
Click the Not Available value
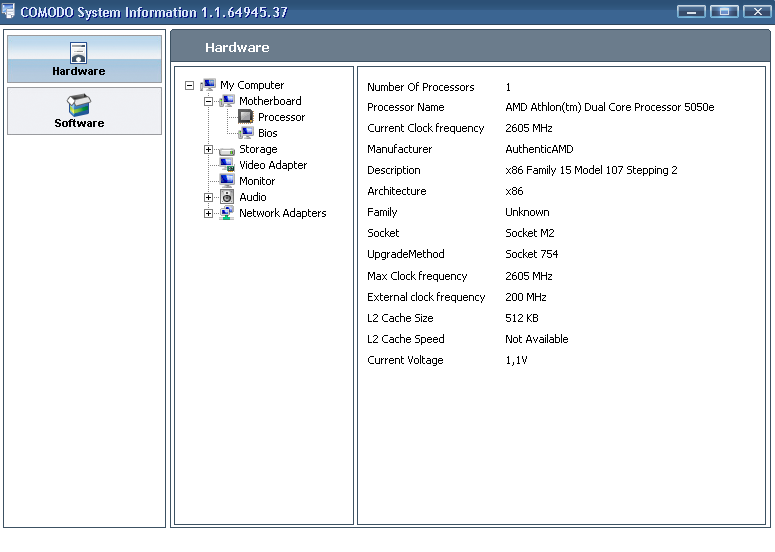coord(537,340)
